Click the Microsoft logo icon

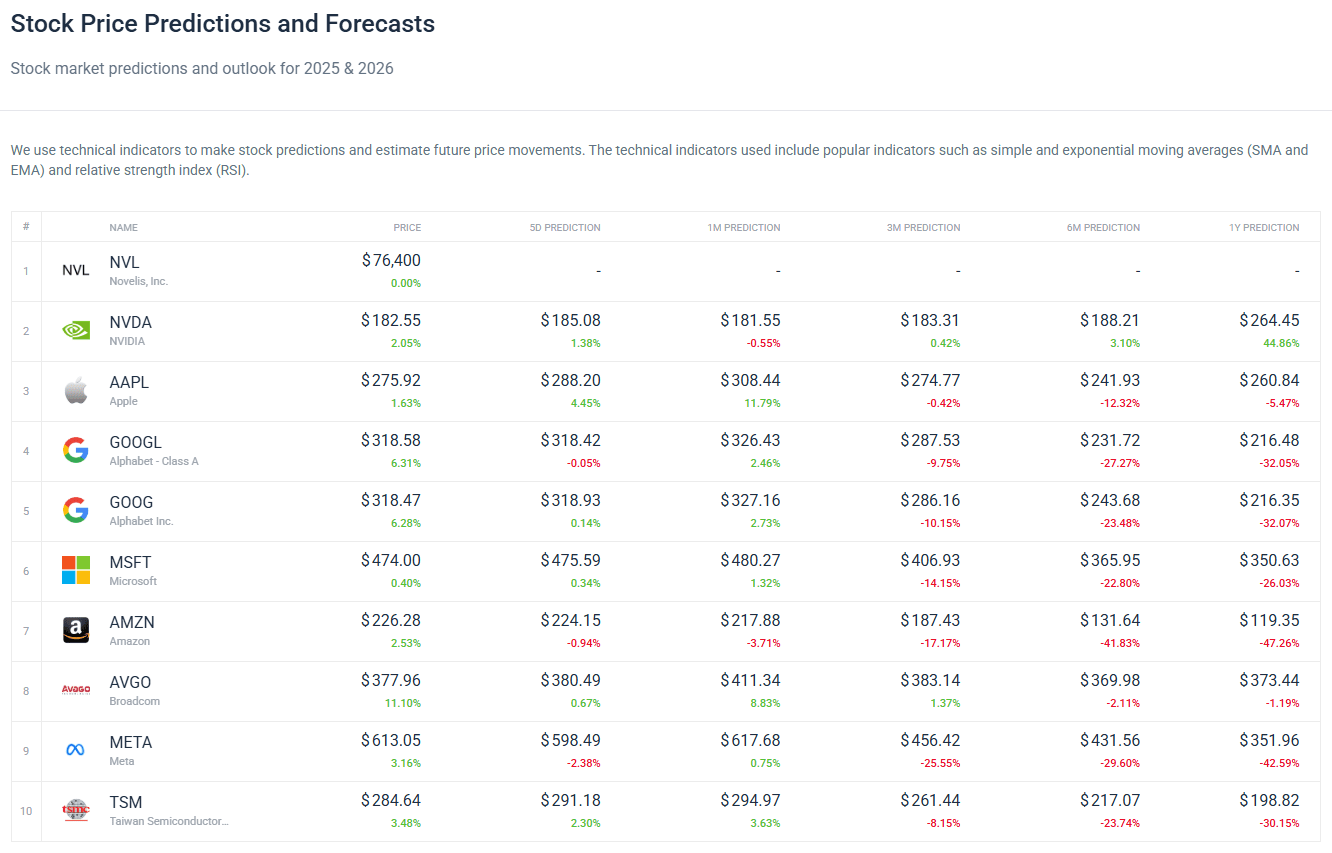click(x=76, y=570)
